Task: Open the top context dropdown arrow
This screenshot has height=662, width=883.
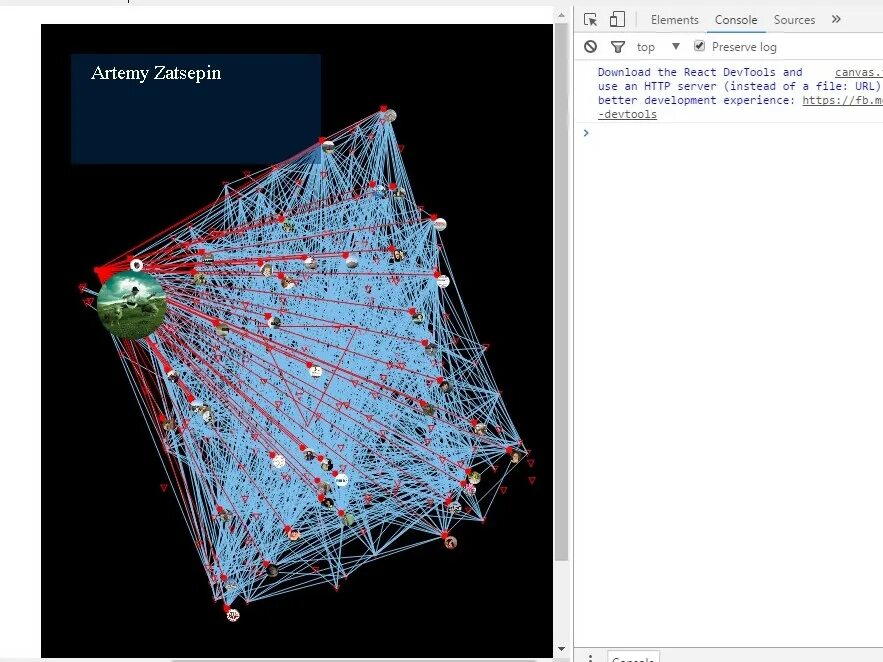Action: tap(676, 46)
